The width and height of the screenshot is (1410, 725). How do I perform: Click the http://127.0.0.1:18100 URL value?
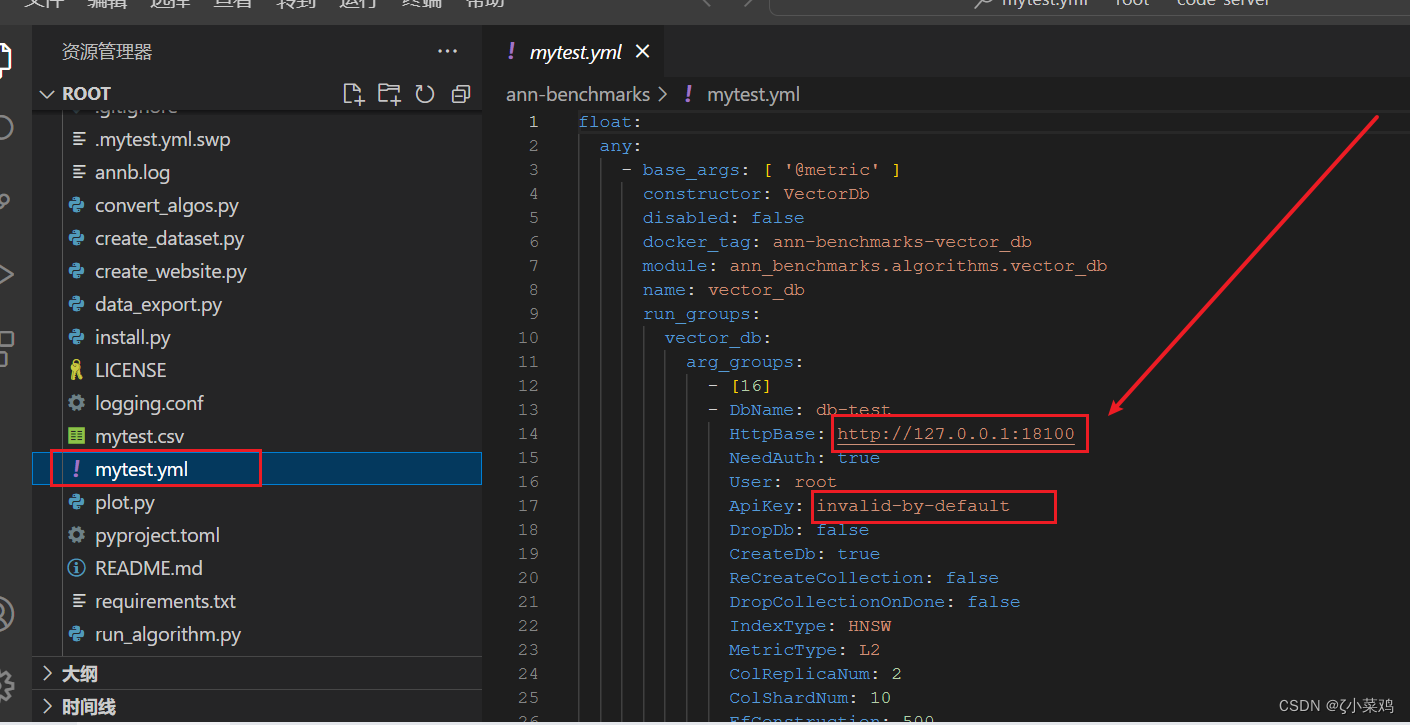tap(955, 434)
